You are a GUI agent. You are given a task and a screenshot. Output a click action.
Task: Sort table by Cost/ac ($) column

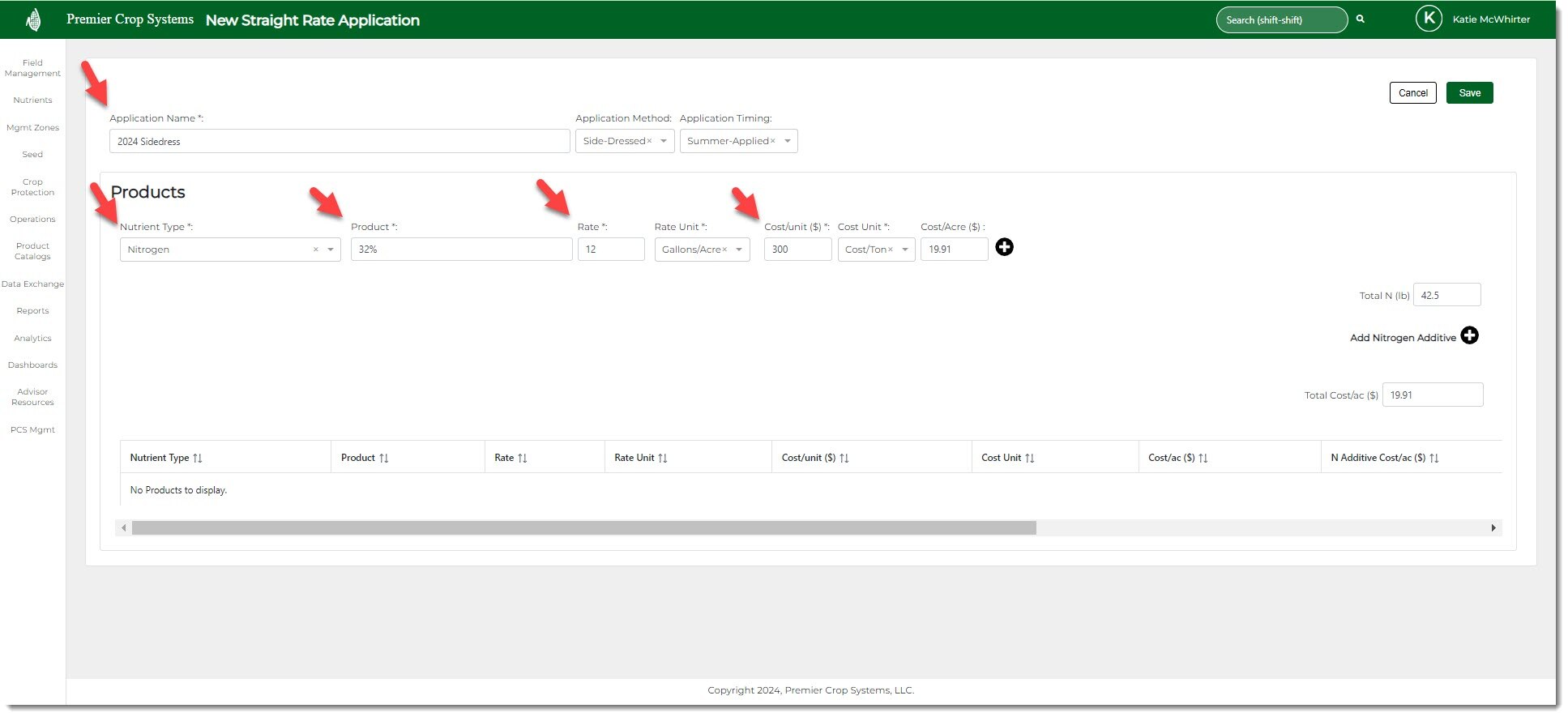[x=1203, y=458]
